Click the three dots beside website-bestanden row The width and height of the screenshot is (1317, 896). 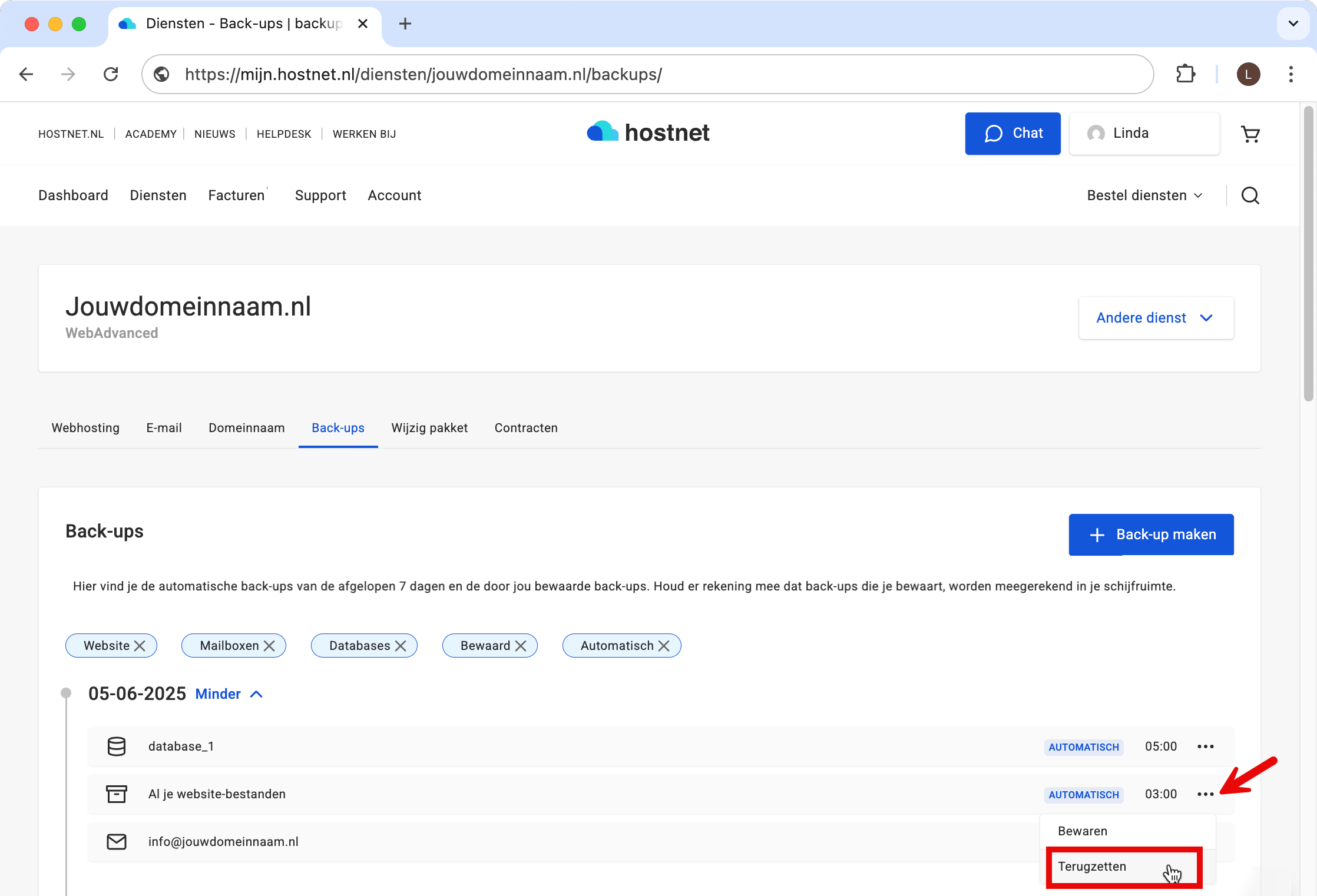(x=1205, y=794)
